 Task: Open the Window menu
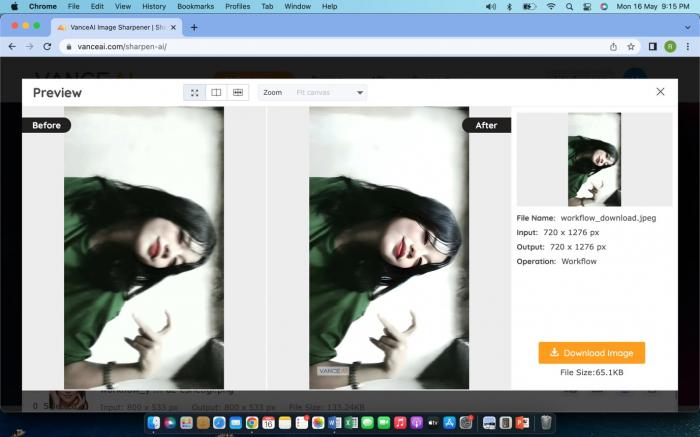[297, 6]
